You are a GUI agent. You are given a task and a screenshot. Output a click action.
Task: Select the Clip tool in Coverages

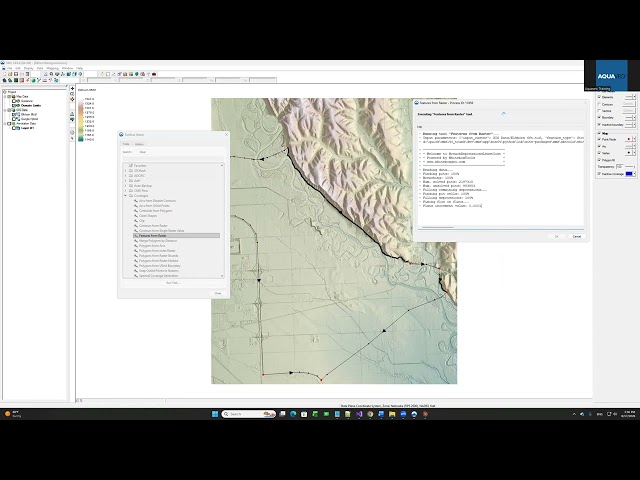(x=142, y=220)
